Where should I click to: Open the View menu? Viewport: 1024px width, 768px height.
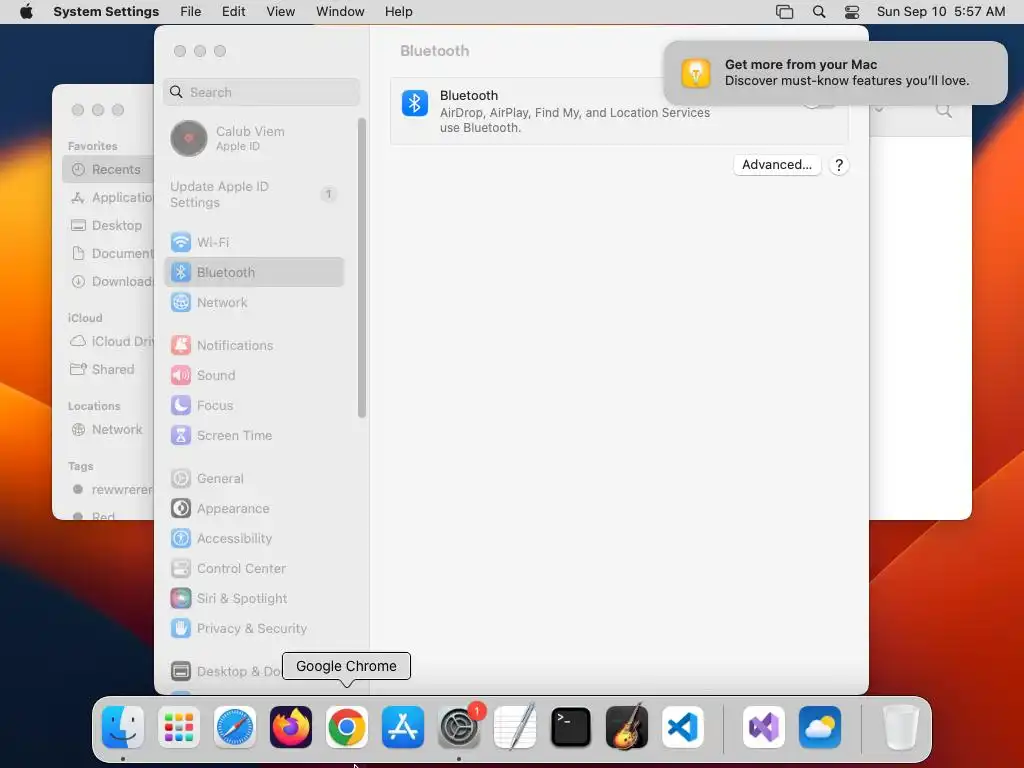tap(280, 12)
